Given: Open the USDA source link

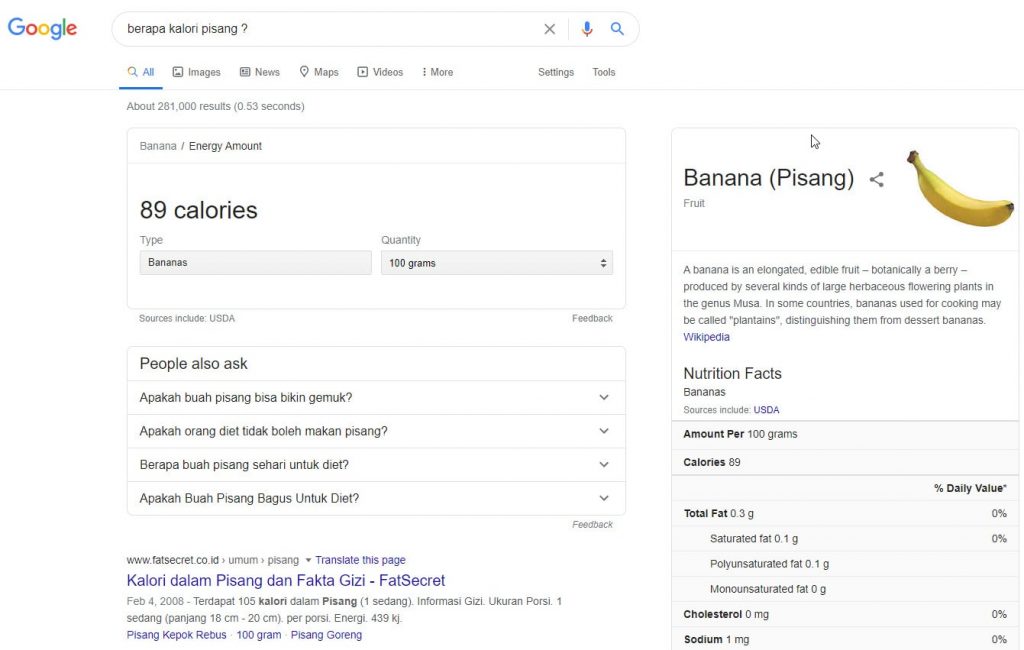Looking at the screenshot, I should [x=766, y=410].
